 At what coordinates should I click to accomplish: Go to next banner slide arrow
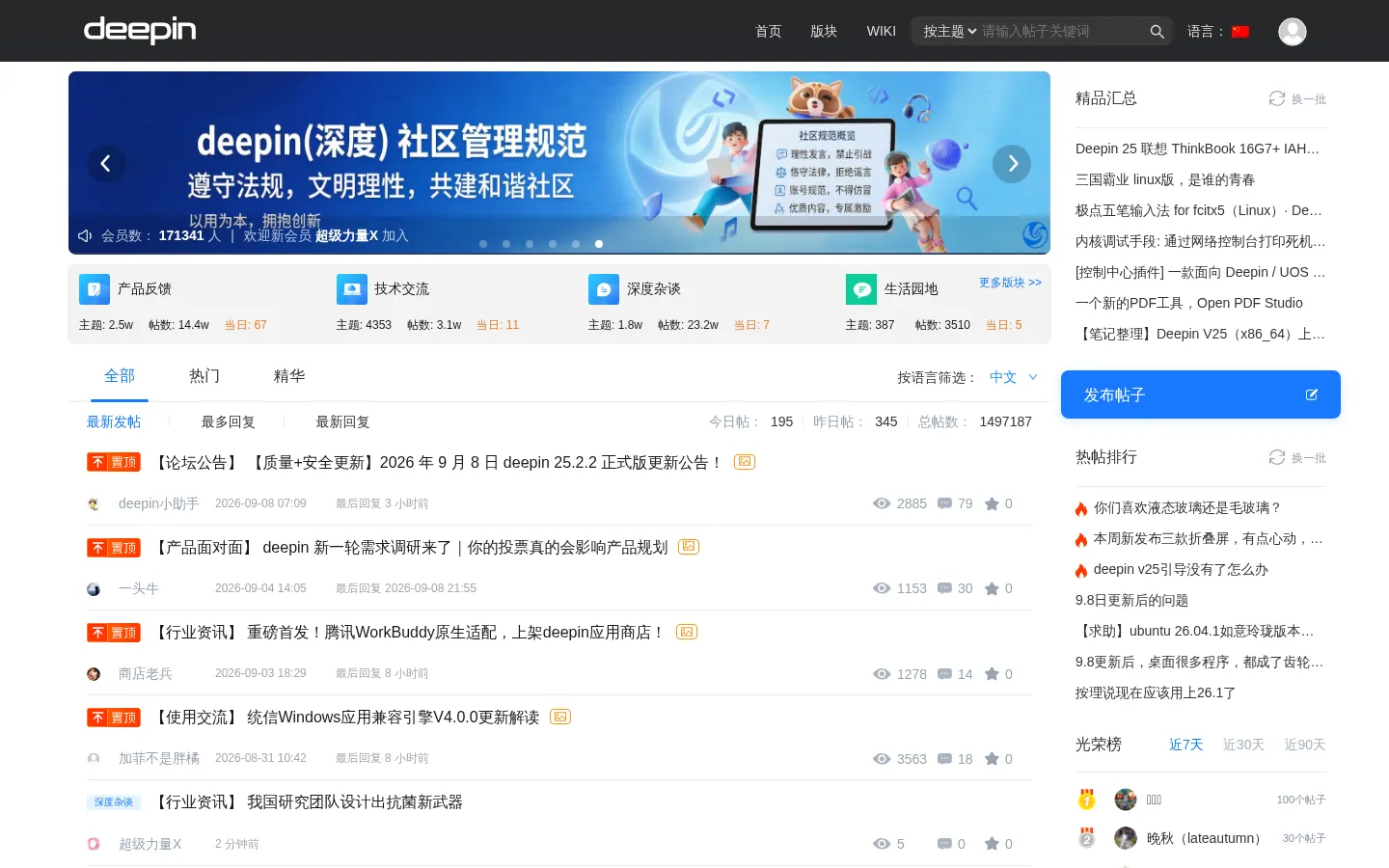pyautogui.click(x=1012, y=163)
